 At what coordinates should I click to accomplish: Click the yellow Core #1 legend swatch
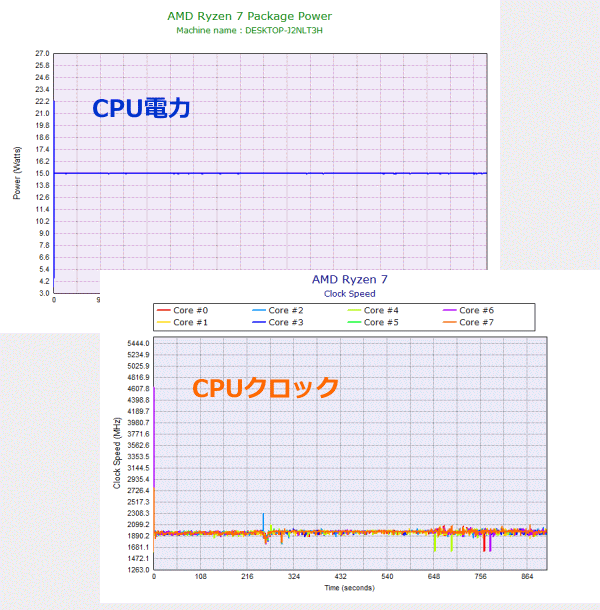point(163,322)
